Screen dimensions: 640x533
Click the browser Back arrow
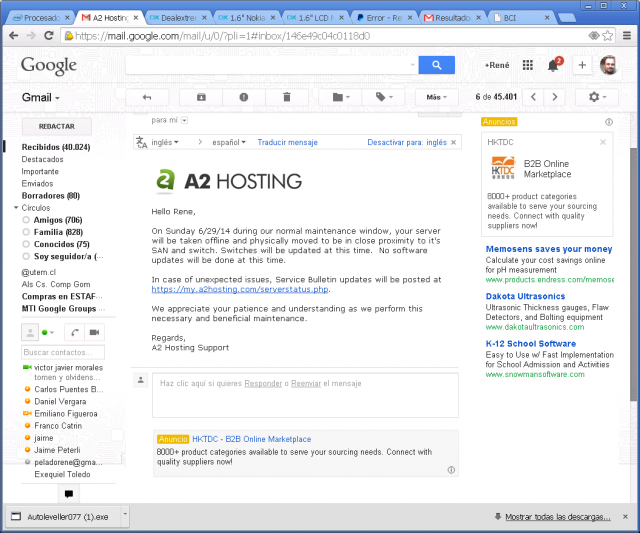(13, 36)
